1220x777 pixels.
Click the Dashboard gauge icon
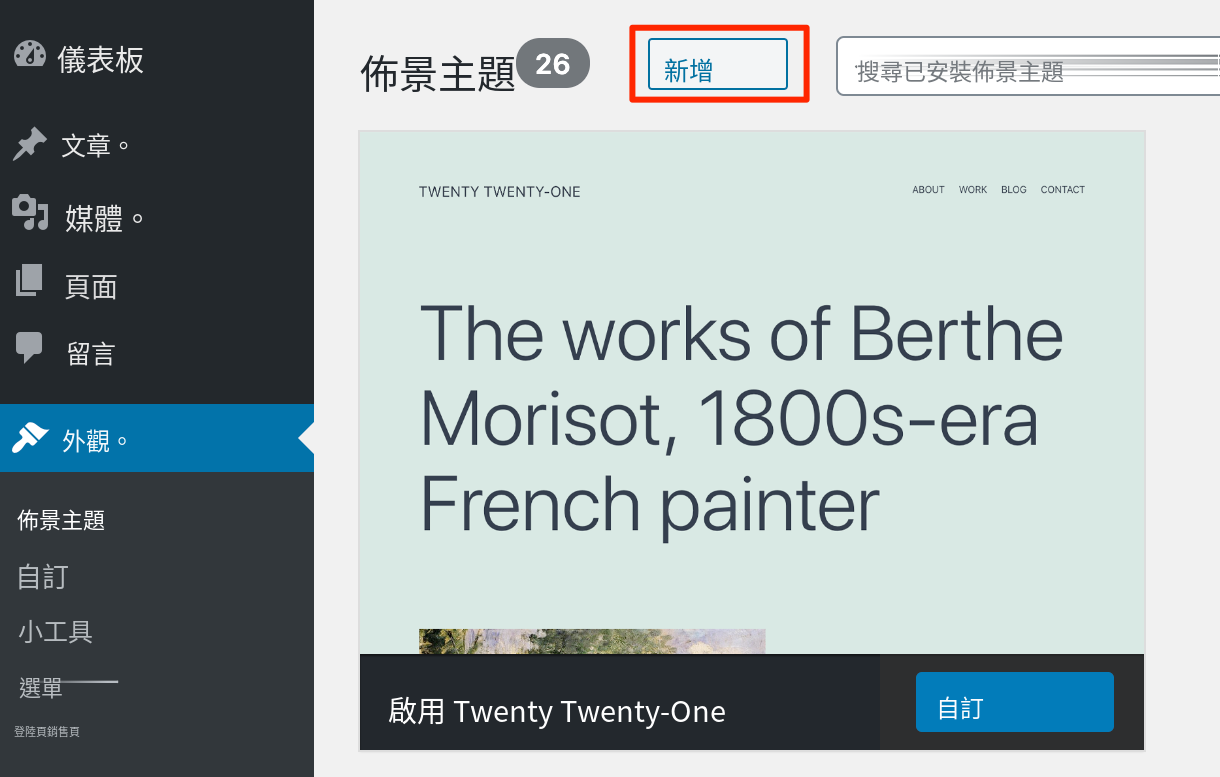tap(30, 55)
